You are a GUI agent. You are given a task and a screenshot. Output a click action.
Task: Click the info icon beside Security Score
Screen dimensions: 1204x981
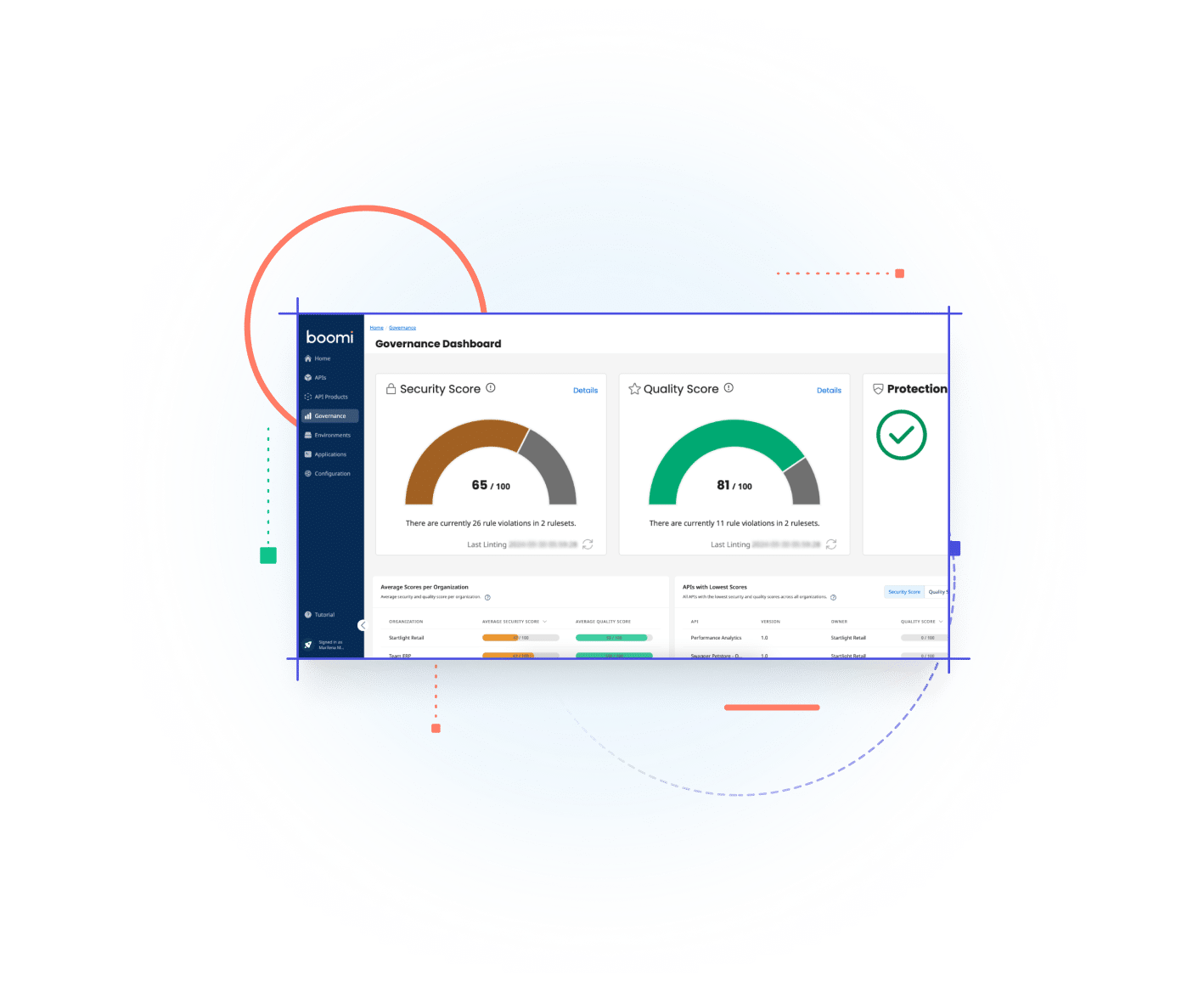(491, 388)
